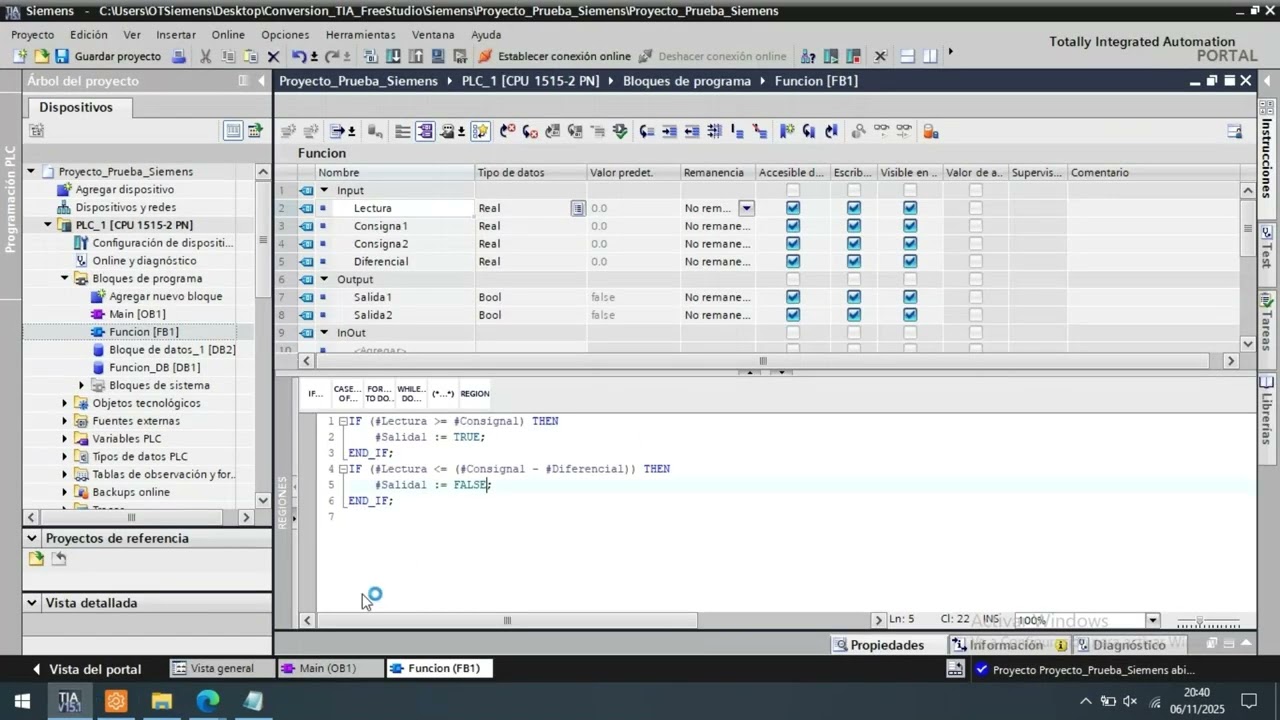
Task: Click the indent text icon
Action: tap(669, 131)
